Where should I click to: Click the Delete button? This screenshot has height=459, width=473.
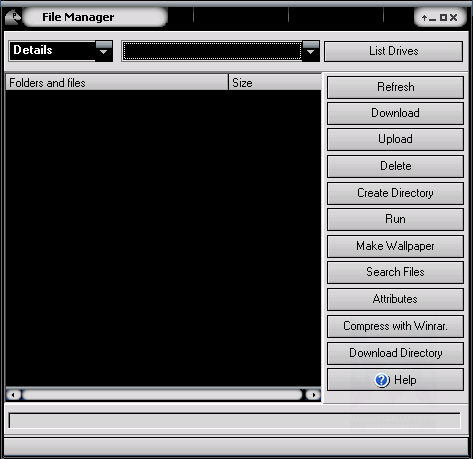395,166
